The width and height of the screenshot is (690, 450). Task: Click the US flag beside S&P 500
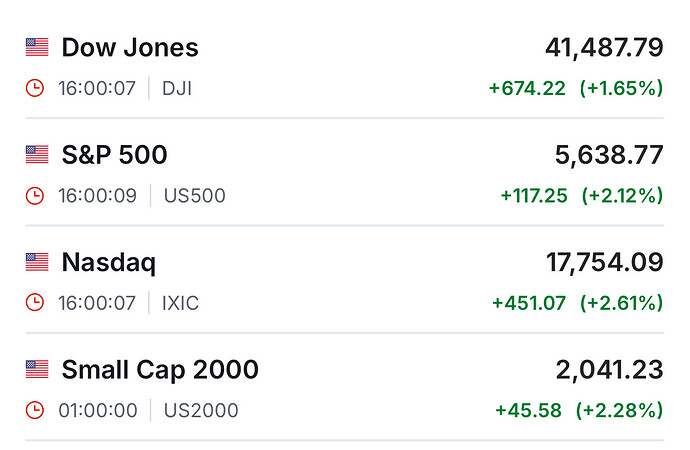point(37,155)
